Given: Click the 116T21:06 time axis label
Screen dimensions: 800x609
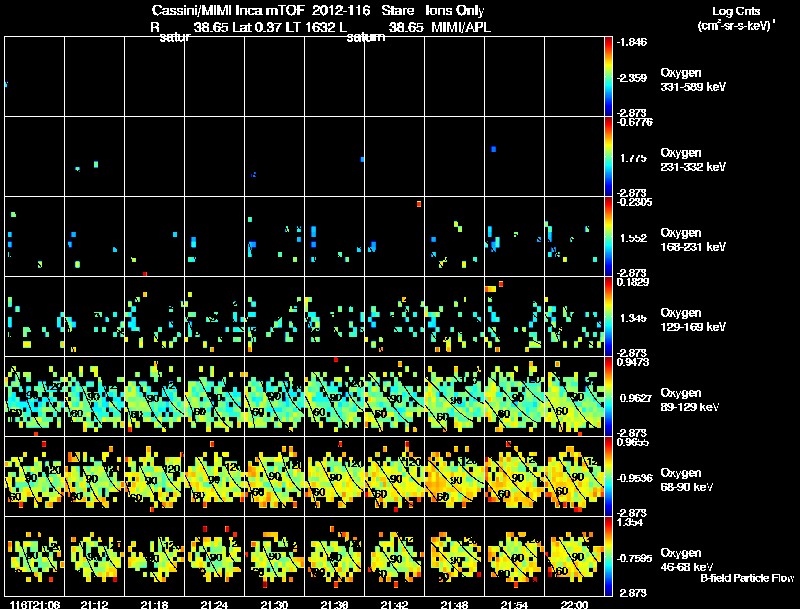Looking at the screenshot, I should pyautogui.click(x=35, y=604).
